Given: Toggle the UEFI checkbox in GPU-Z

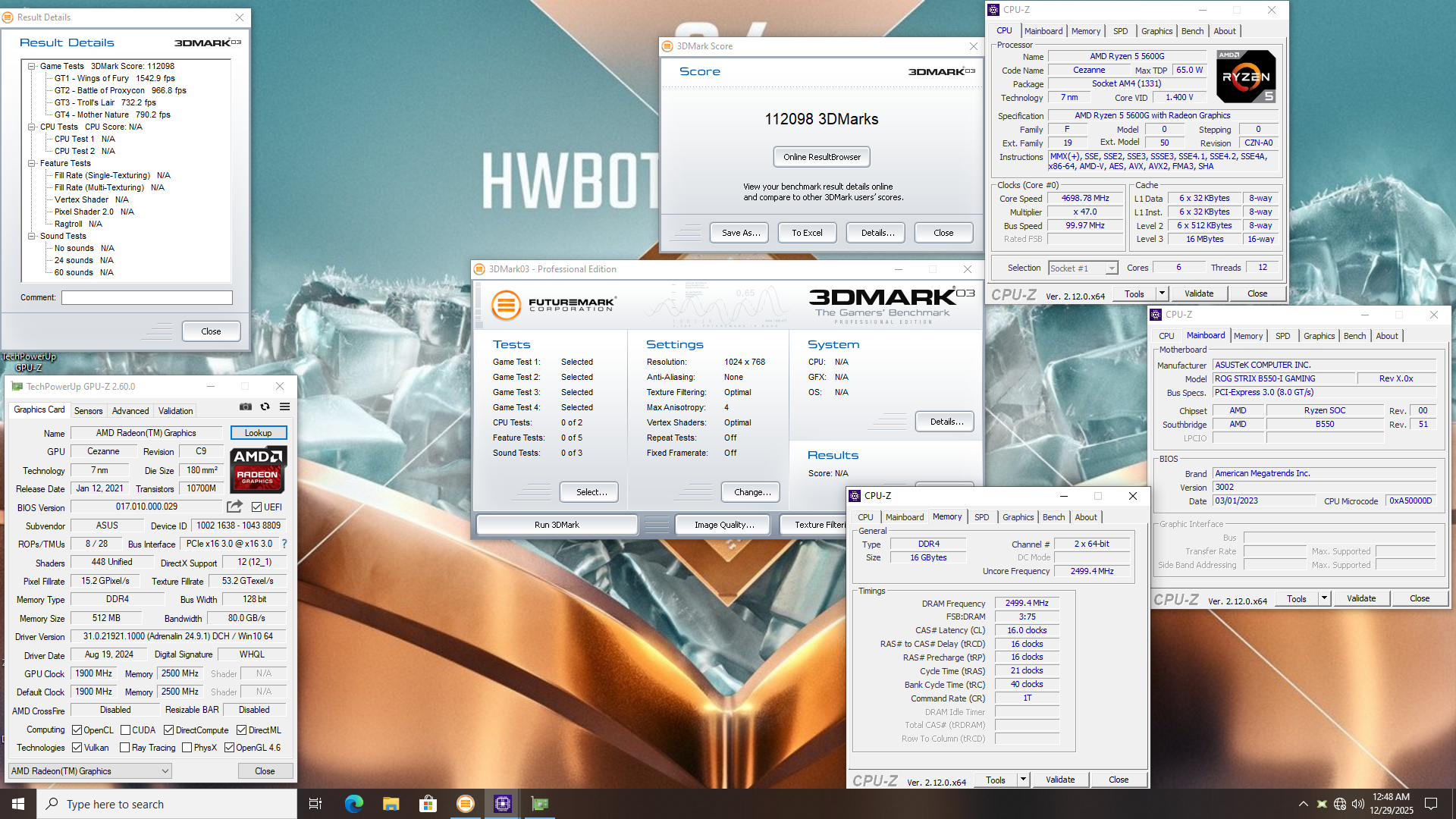Looking at the screenshot, I should [x=256, y=507].
